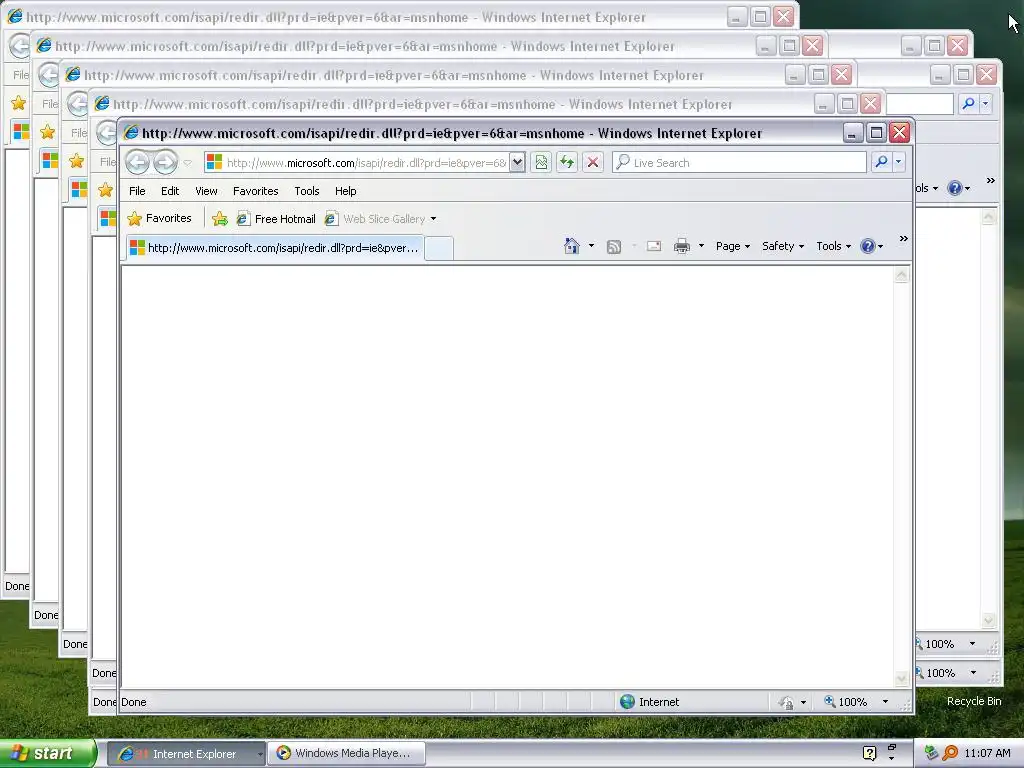
Task: Click the search magnifier in the second back window
Action: (x=968, y=103)
